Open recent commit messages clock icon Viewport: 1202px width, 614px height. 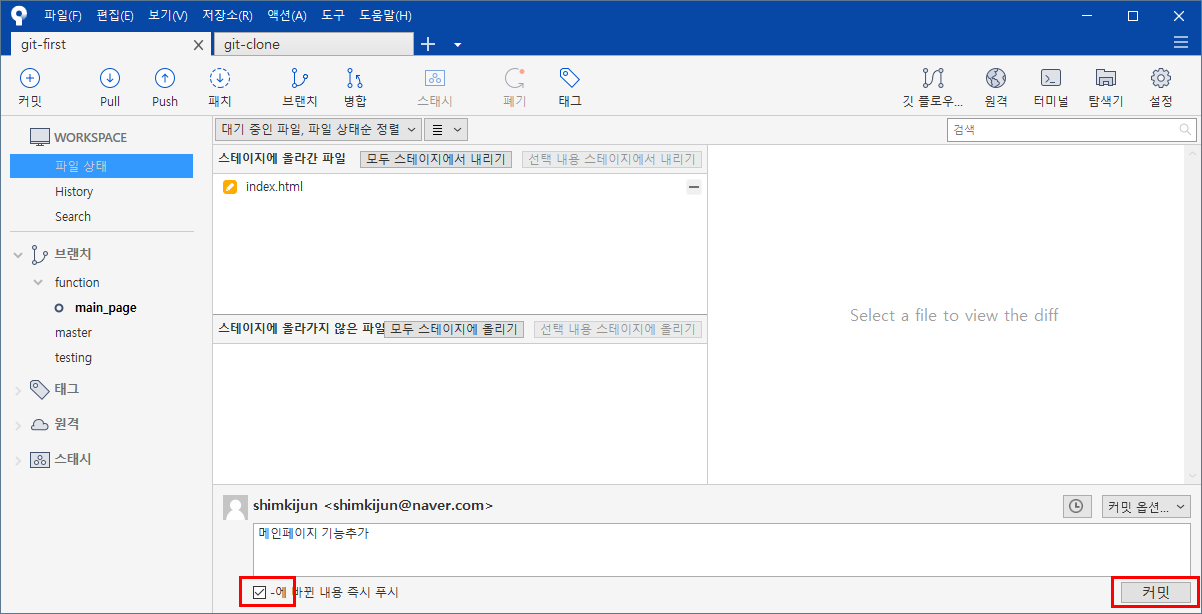pos(1077,507)
